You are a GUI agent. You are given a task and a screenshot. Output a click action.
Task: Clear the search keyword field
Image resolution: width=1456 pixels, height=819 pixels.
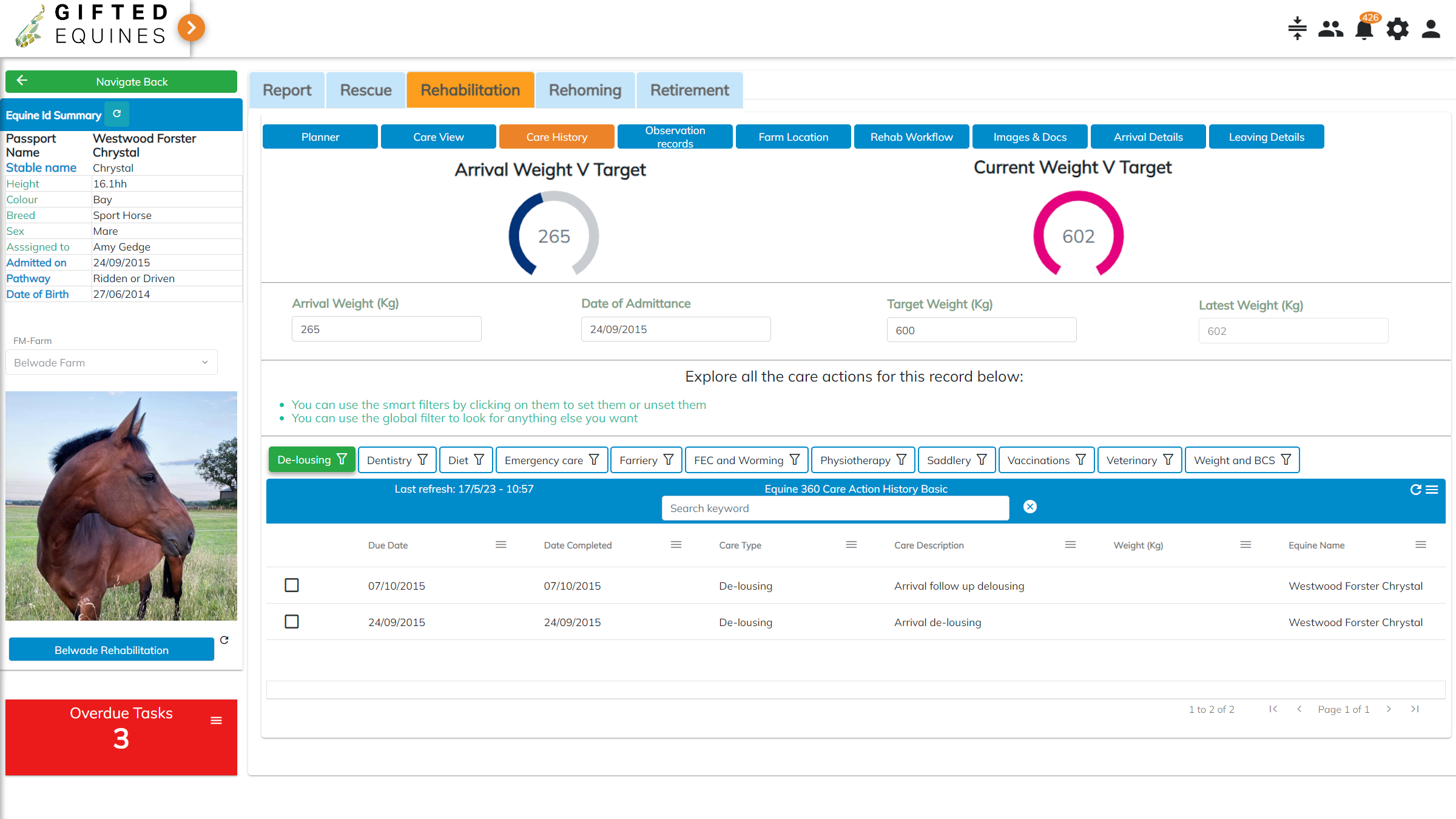coord(1030,507)
